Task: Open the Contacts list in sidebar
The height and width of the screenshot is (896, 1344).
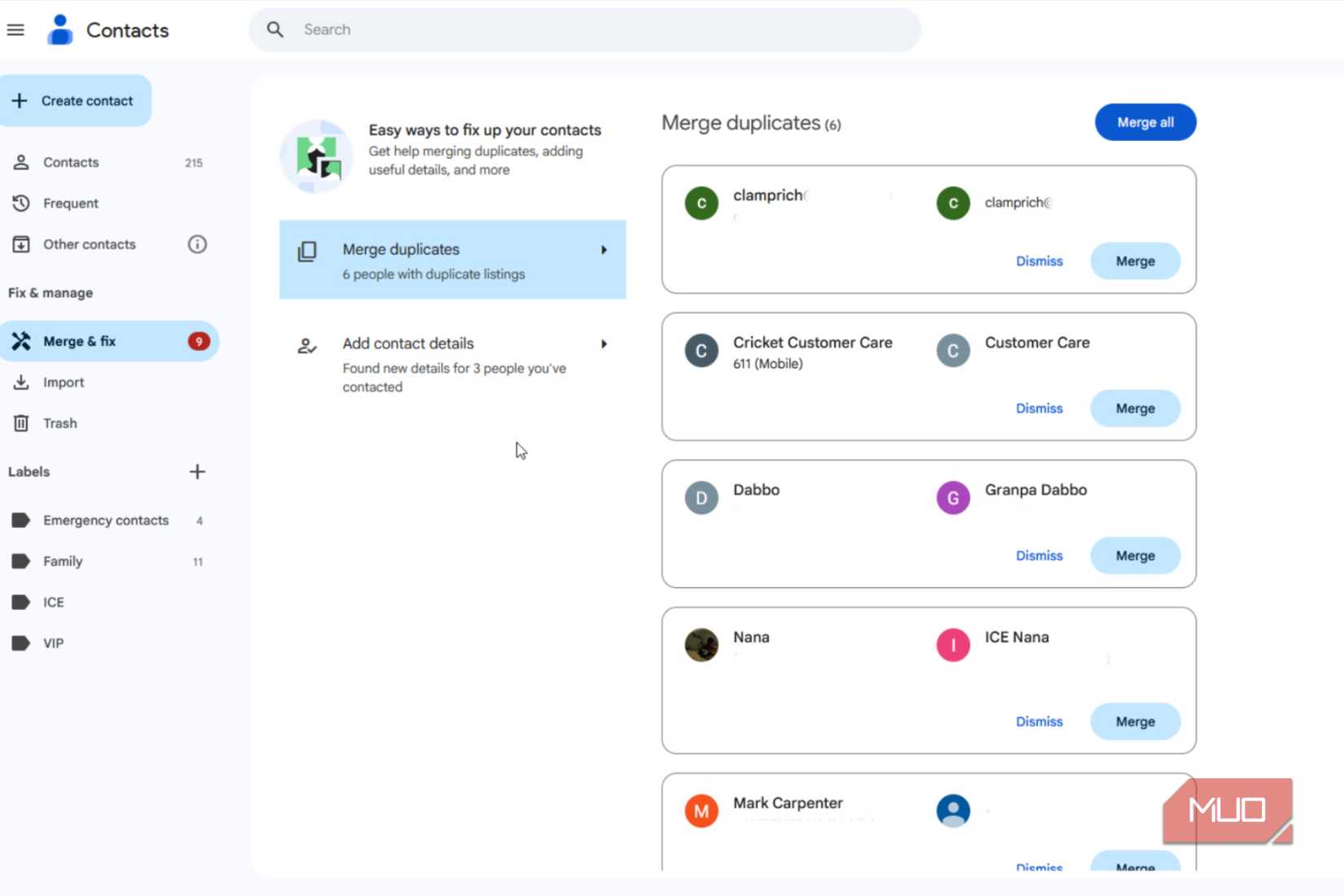Action: pyautogui.click(x=109, y=162)
